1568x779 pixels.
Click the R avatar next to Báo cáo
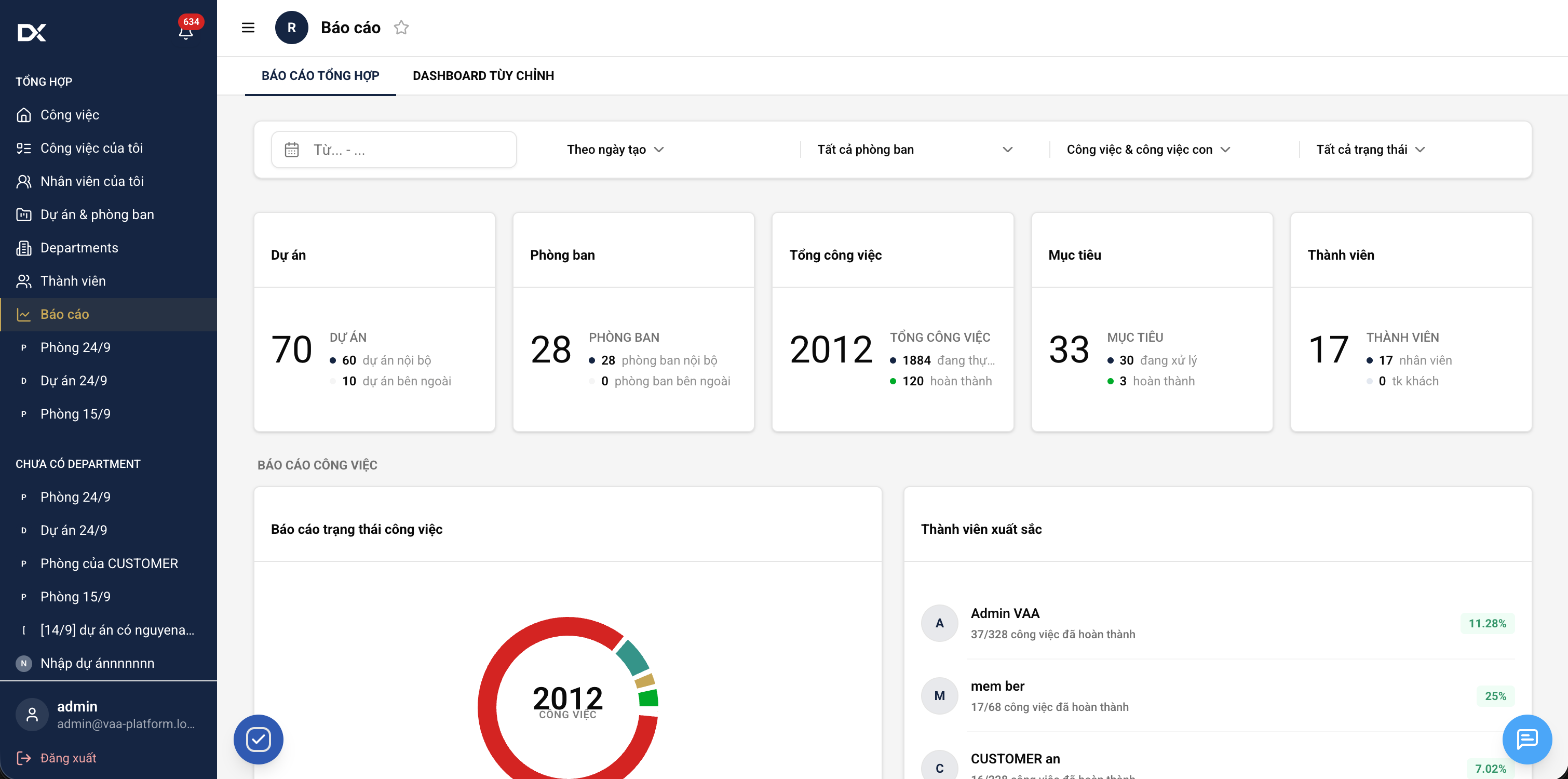click(x=292, y=28)
